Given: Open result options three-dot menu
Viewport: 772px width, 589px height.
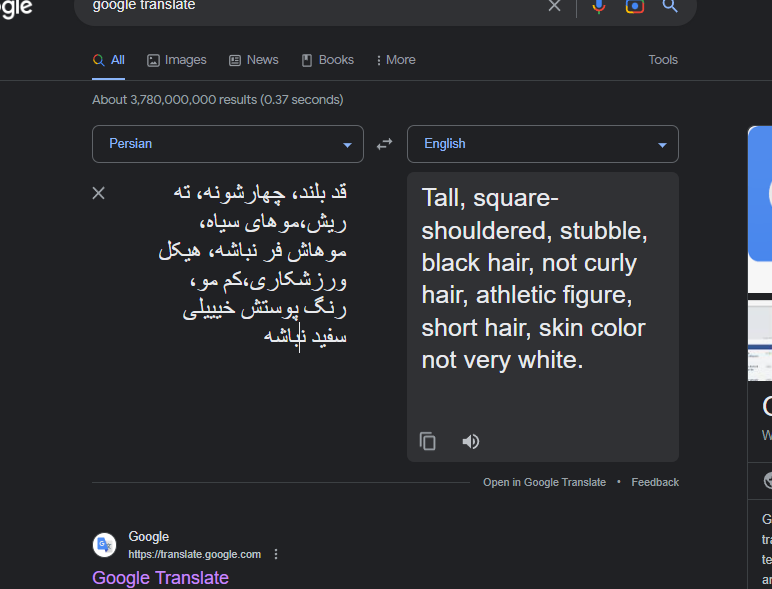Looking at the screenshot, I should [x=276, y=555].
